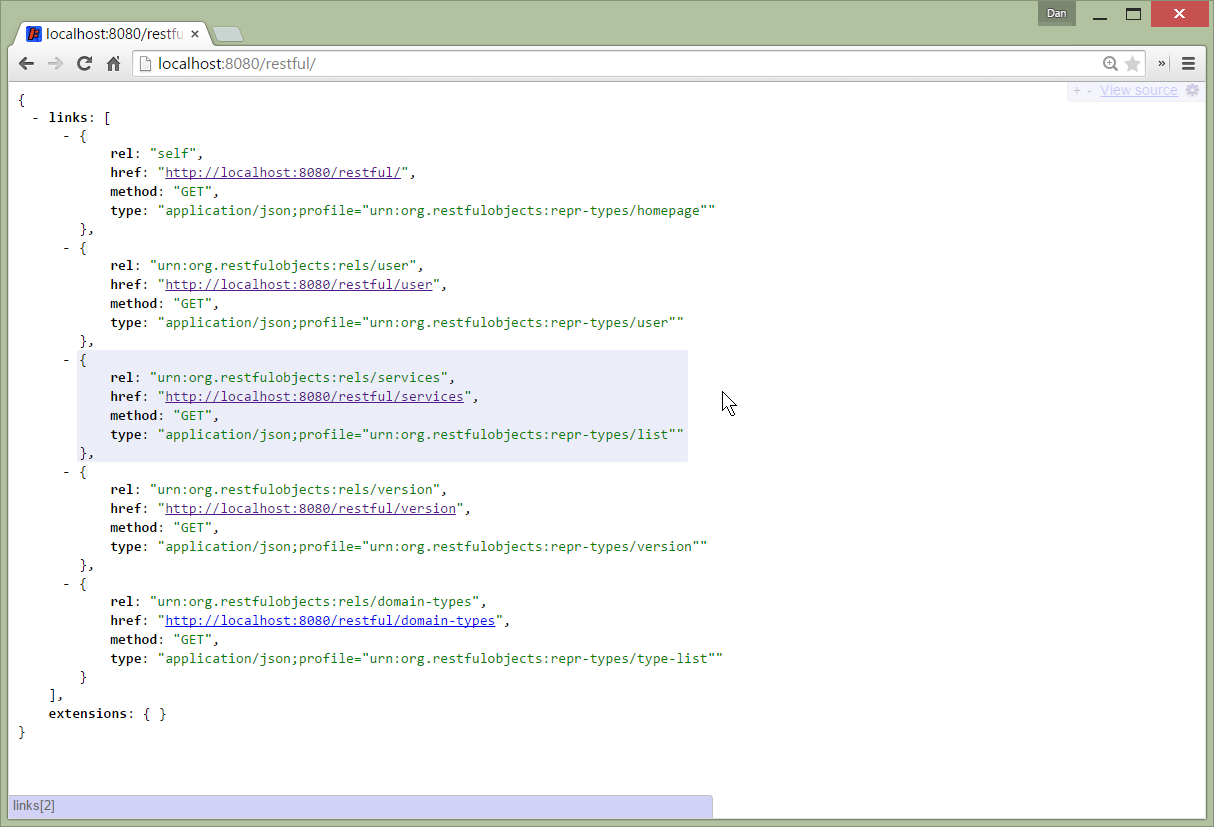Image resolution: width=1214 pixels, height=827 pixels.
Task: Open JSON viewer settings gear icon
Action: (x=1192, y=90)
